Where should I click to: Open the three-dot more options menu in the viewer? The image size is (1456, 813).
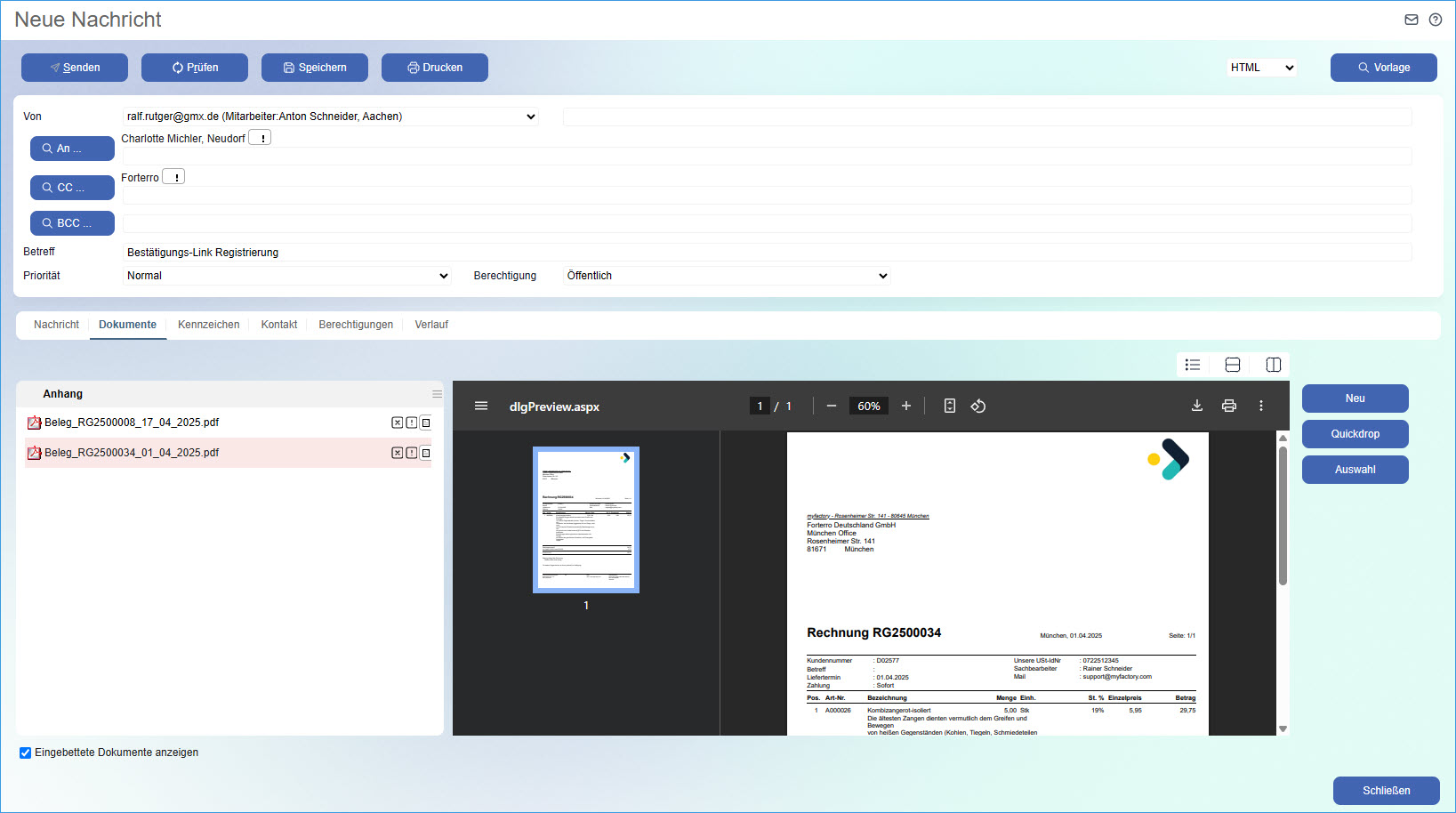(x=1260, y=405)
